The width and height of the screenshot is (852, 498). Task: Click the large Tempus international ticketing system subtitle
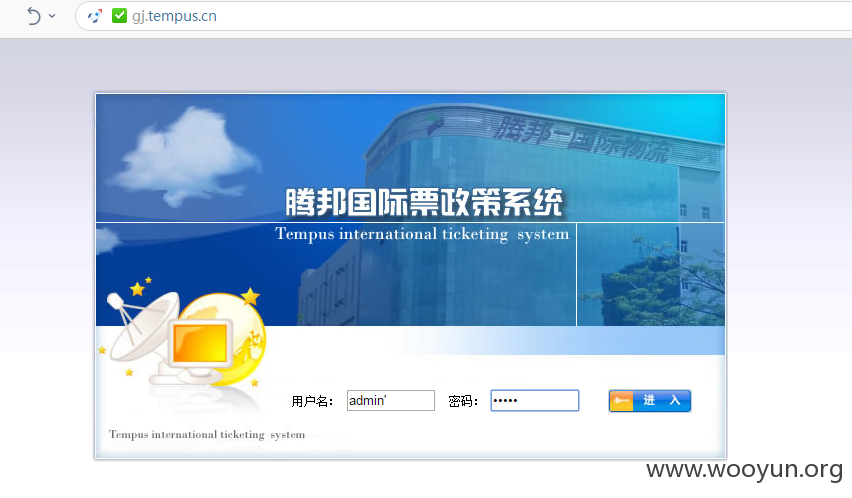click(422, 234)
